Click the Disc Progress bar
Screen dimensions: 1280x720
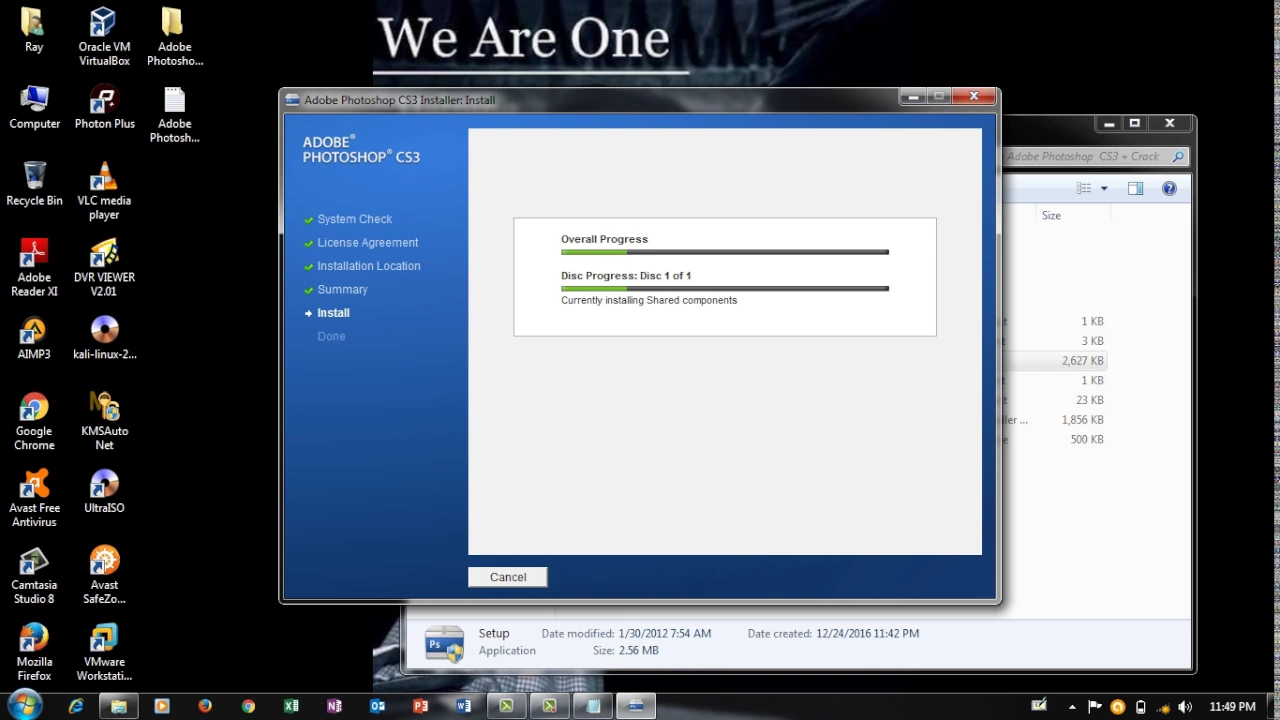tap(725, 288)
